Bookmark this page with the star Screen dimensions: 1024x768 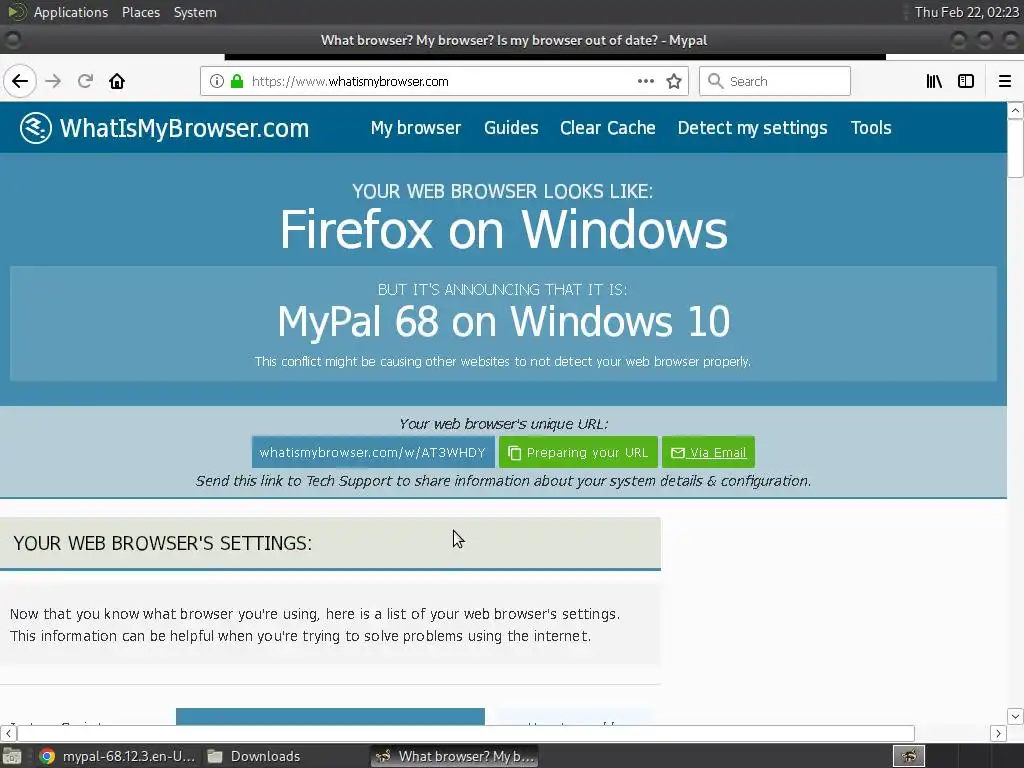tap(674, 81)
